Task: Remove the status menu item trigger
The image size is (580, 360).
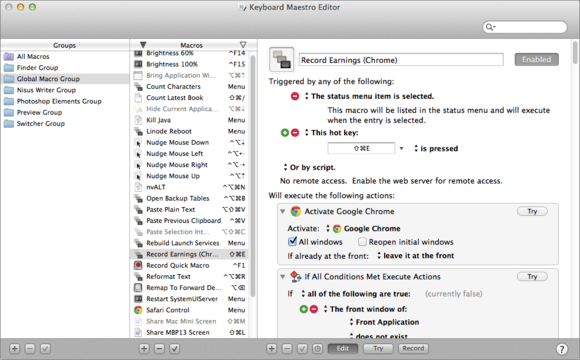Action: click(x=295, y=96)
